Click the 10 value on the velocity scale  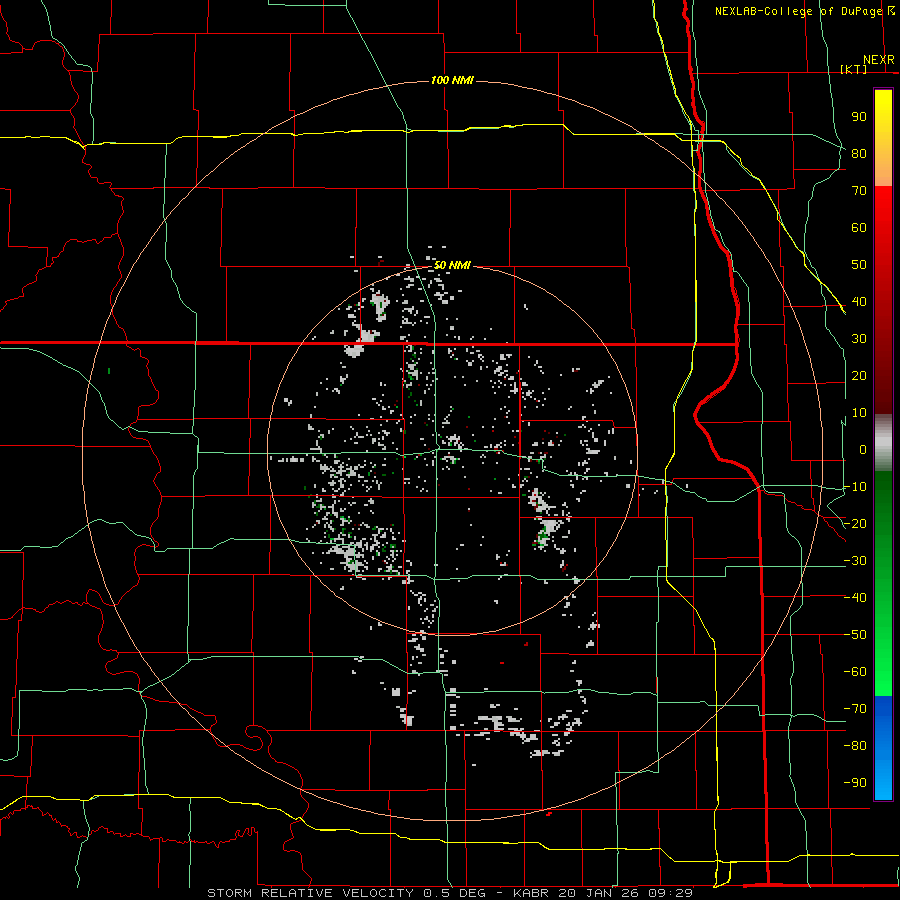[x=859, y=413]
